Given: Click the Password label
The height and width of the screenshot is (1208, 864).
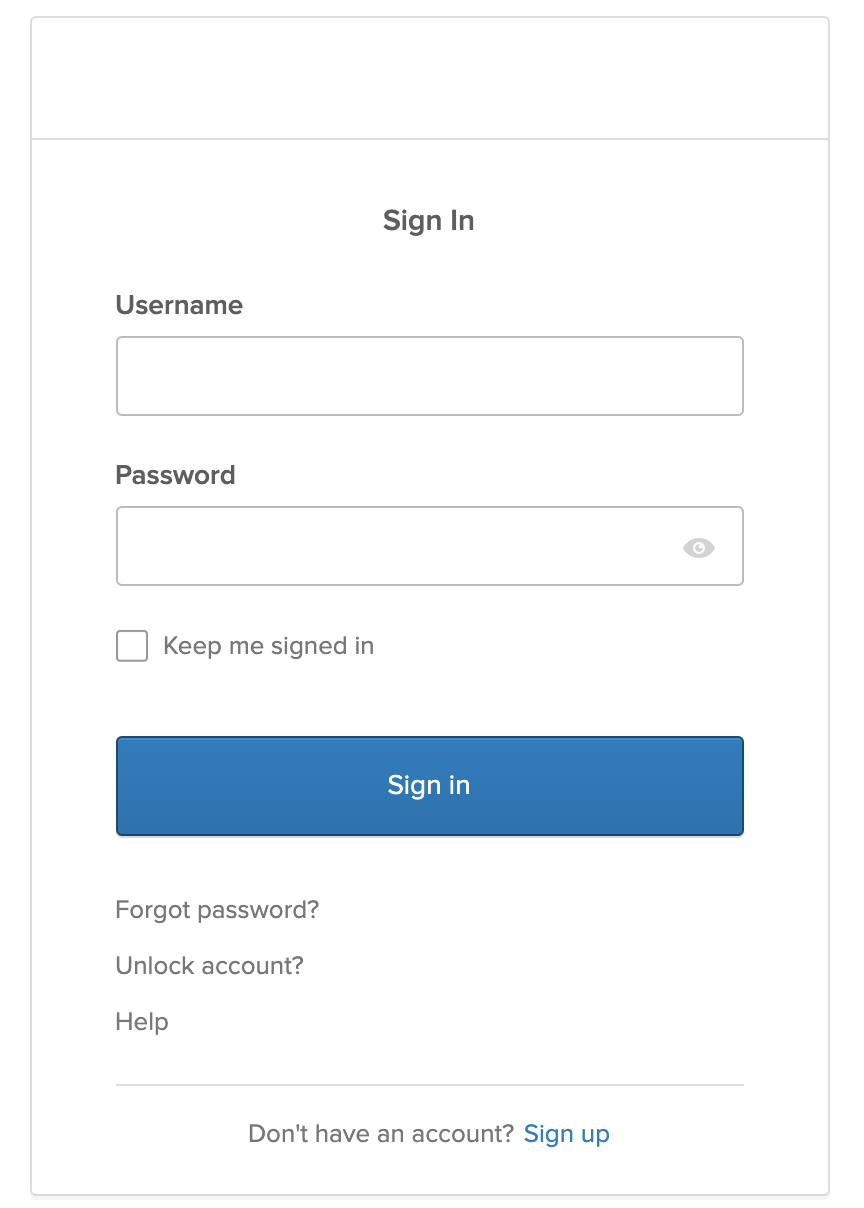Looking at the screenshot, I should tap(176, 475).
